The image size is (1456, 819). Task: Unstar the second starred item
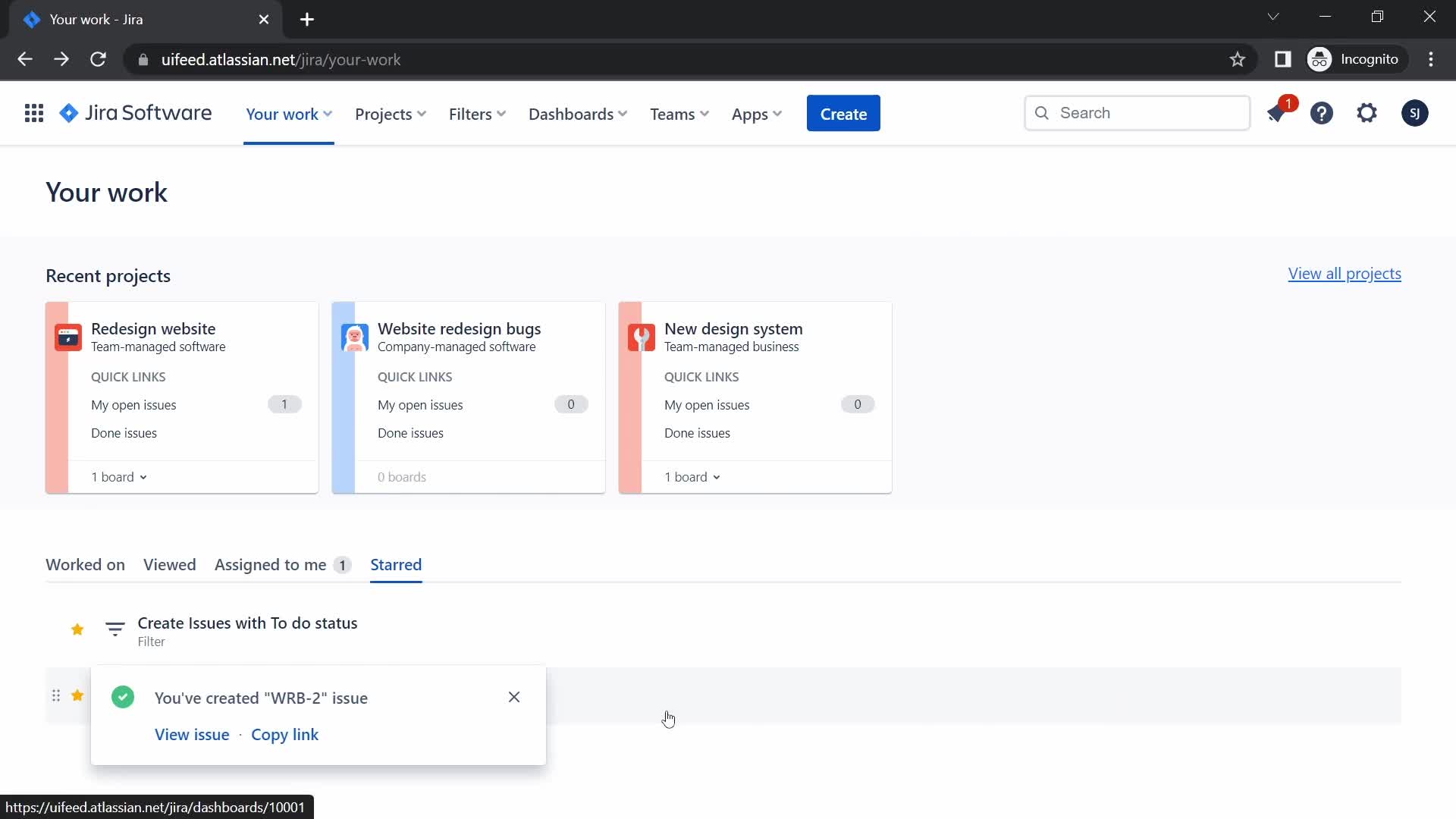pos(77,695)
